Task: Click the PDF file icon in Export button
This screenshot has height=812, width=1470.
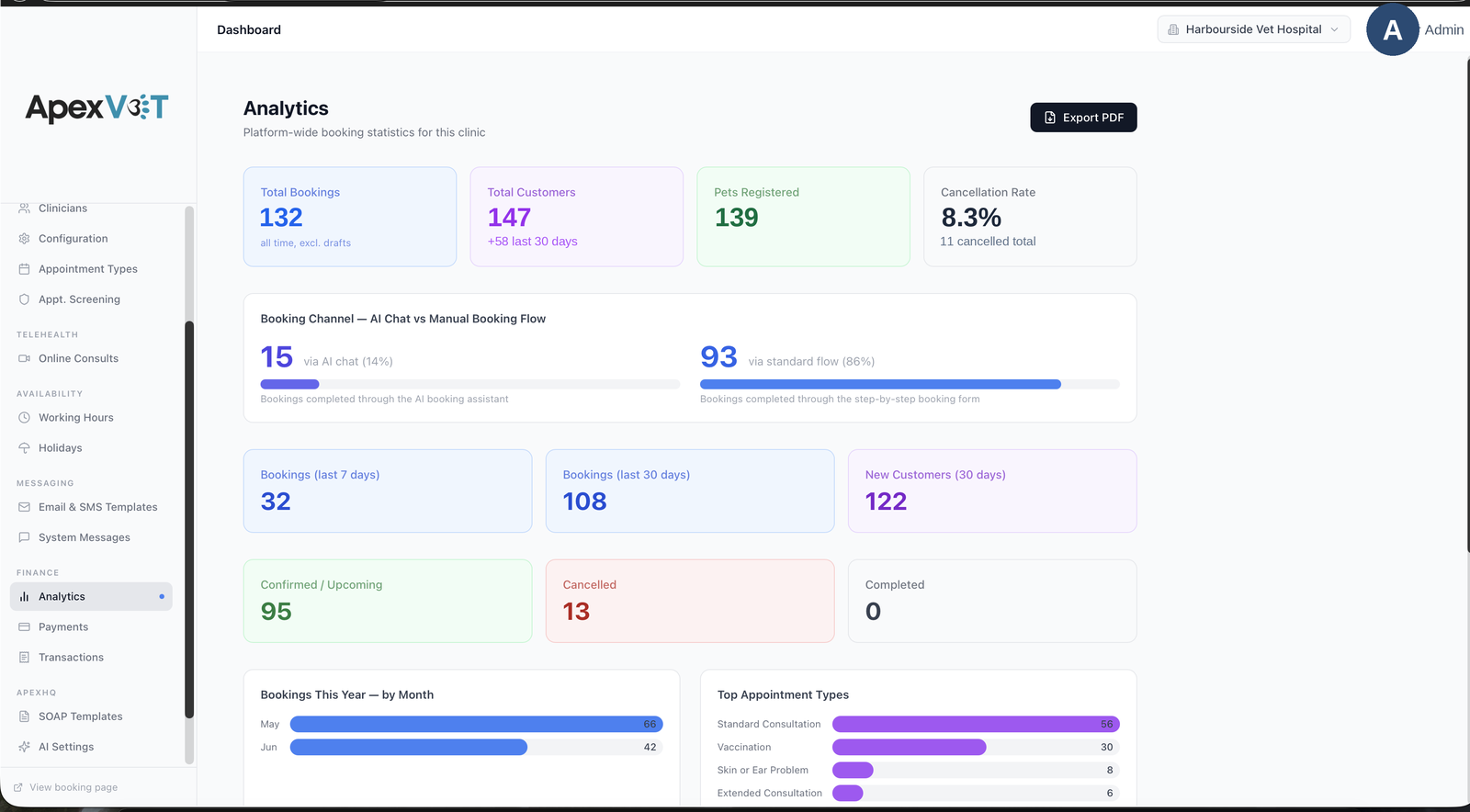Action: point(1050,118)
